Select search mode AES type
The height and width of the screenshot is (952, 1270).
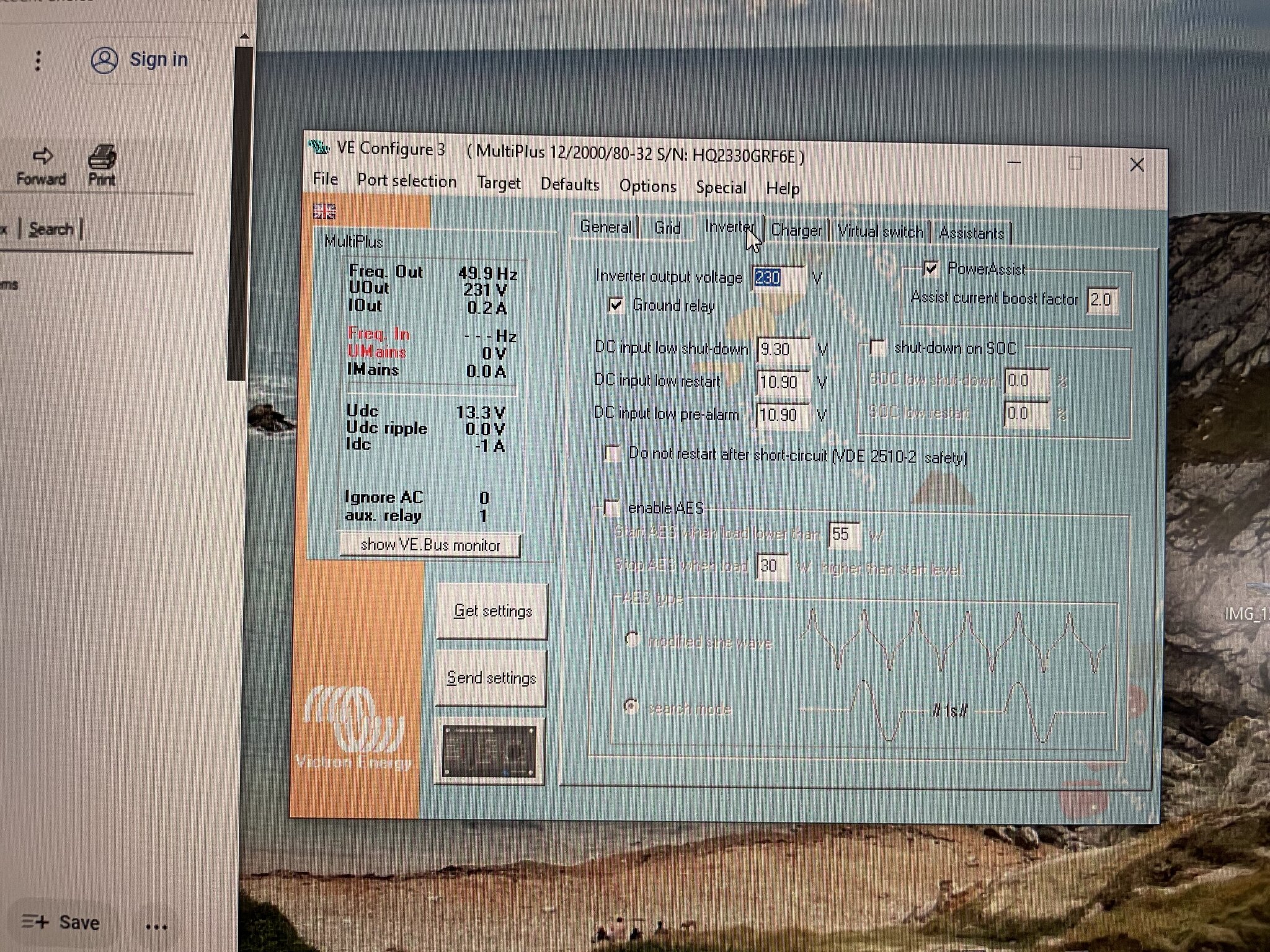point(631,706)
